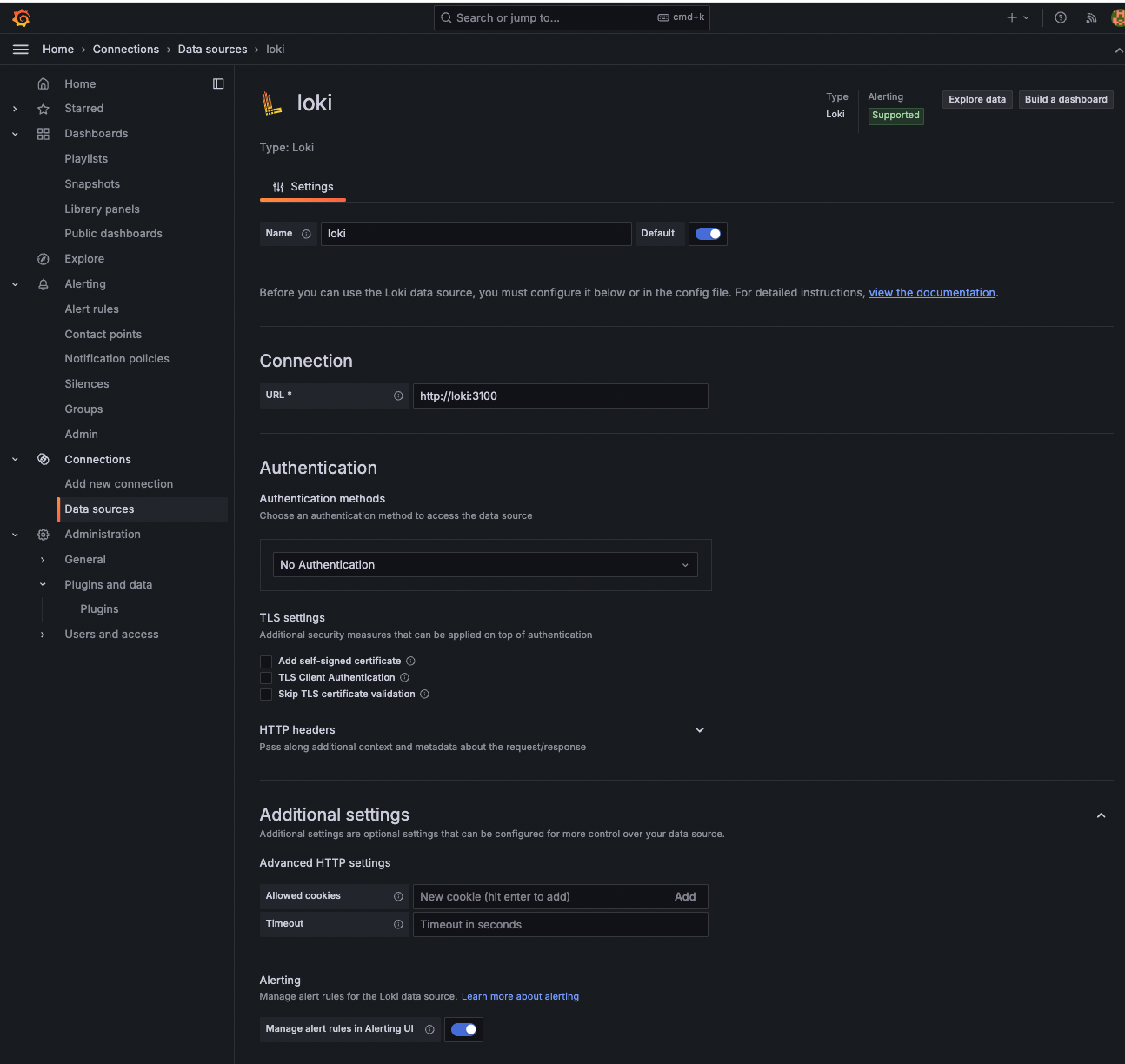The height and width of the screenshot is (1064, 1125).
Task: Click the help question mark icon
Action: [x=1061, y=17]
